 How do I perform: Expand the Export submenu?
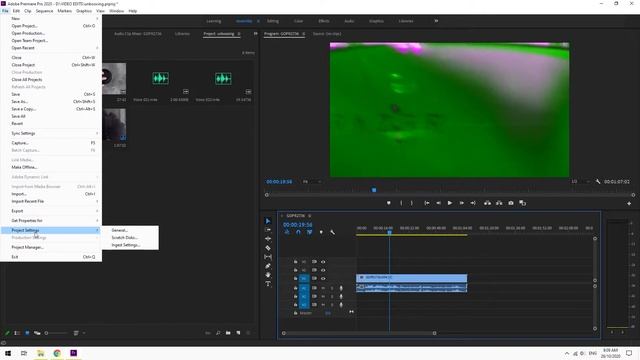(51, 211)
